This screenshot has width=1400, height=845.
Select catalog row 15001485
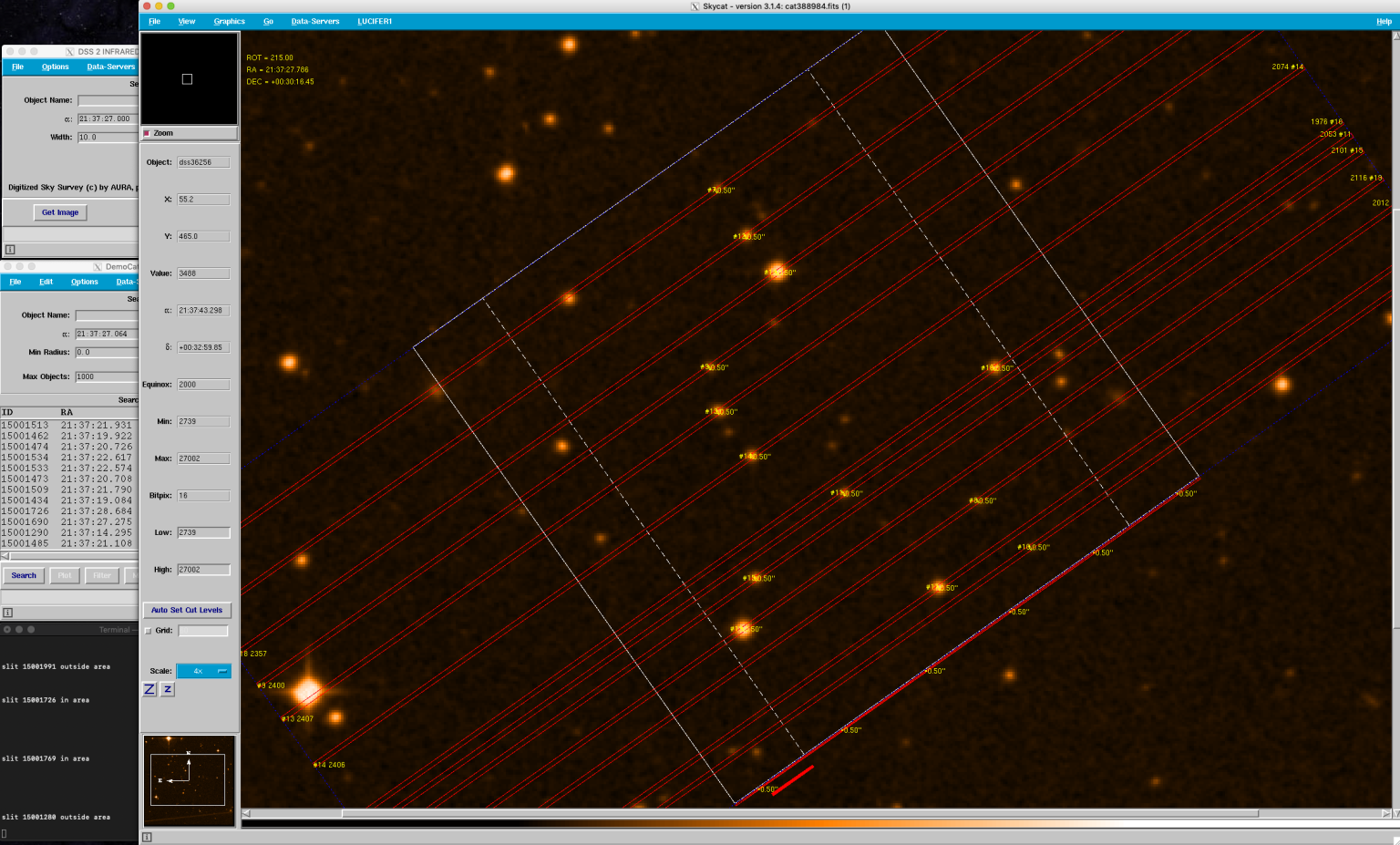click(x=69, y=543)
